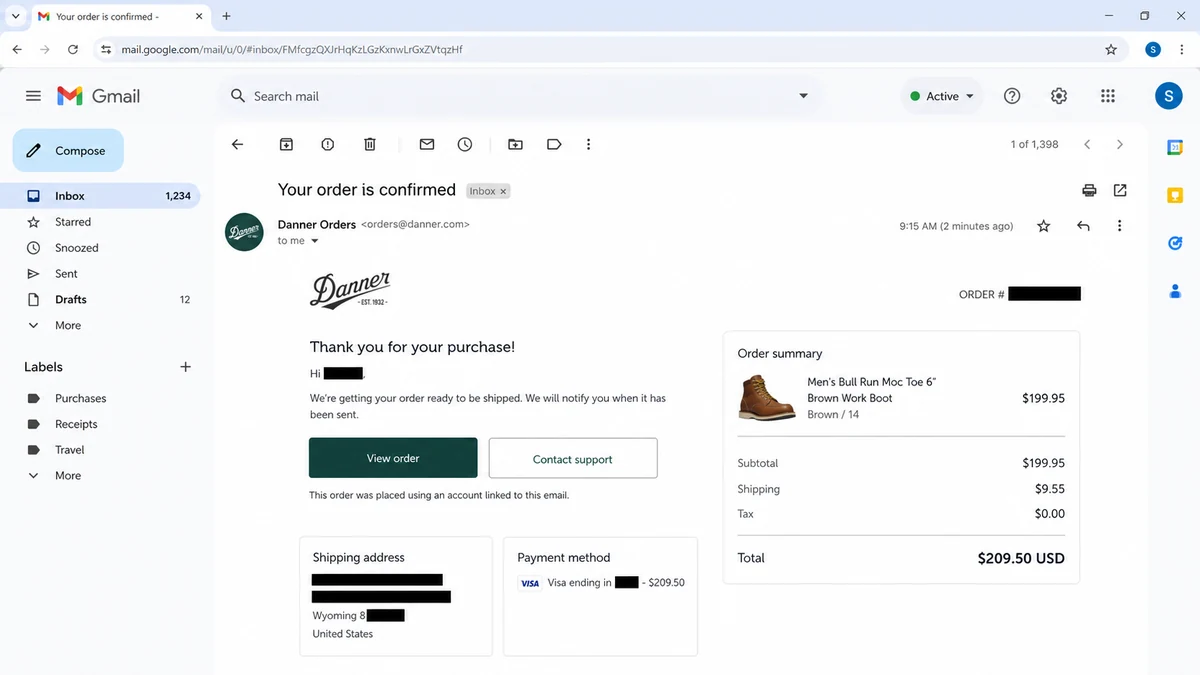The width and height of the screenshot is (1200, 675).
Task: Click the '1 of 1,398' message counter
Action: 1034,144
